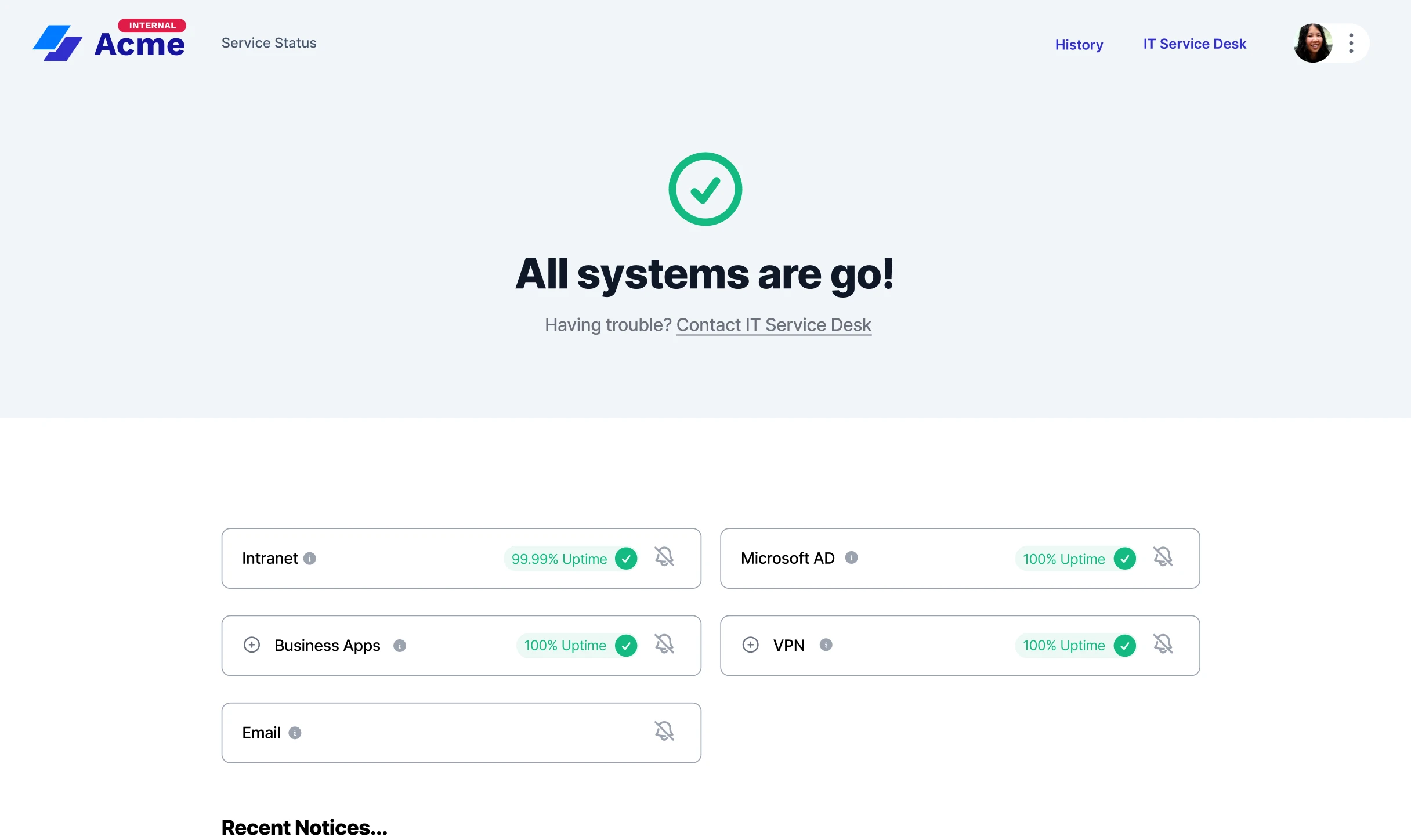
Task: Toggle the bell notification icon for Email
Action: click(664, 732)
